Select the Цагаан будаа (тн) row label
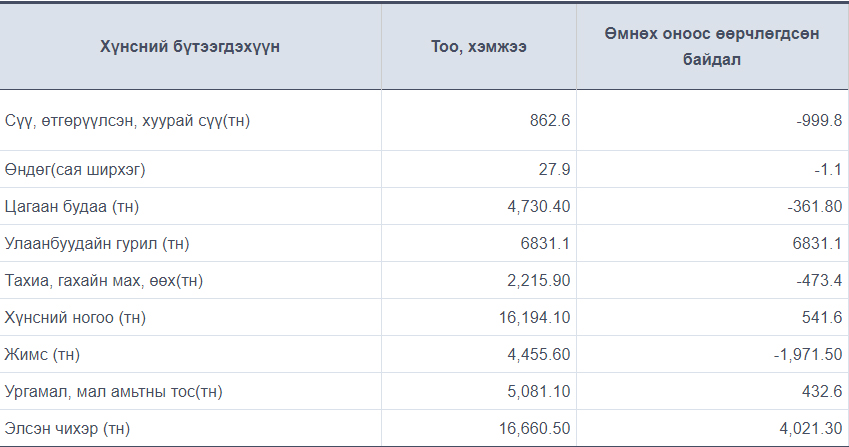This screenshot has width=849, height=447. click(x=71, y=207)
